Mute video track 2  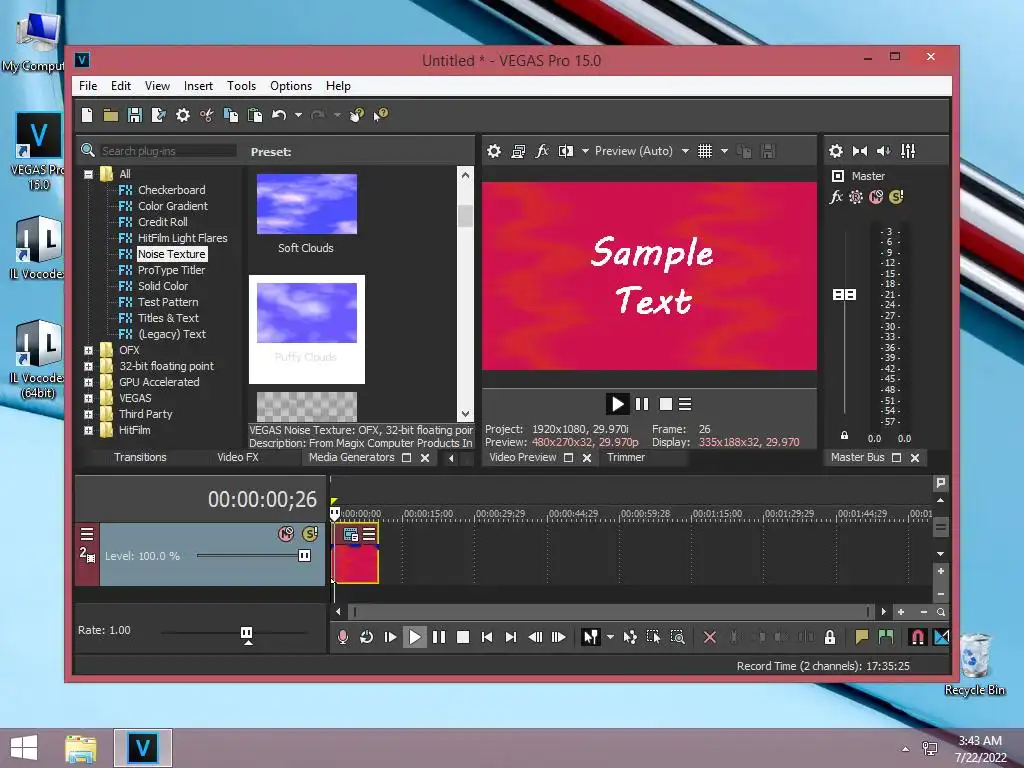[286, 534]
